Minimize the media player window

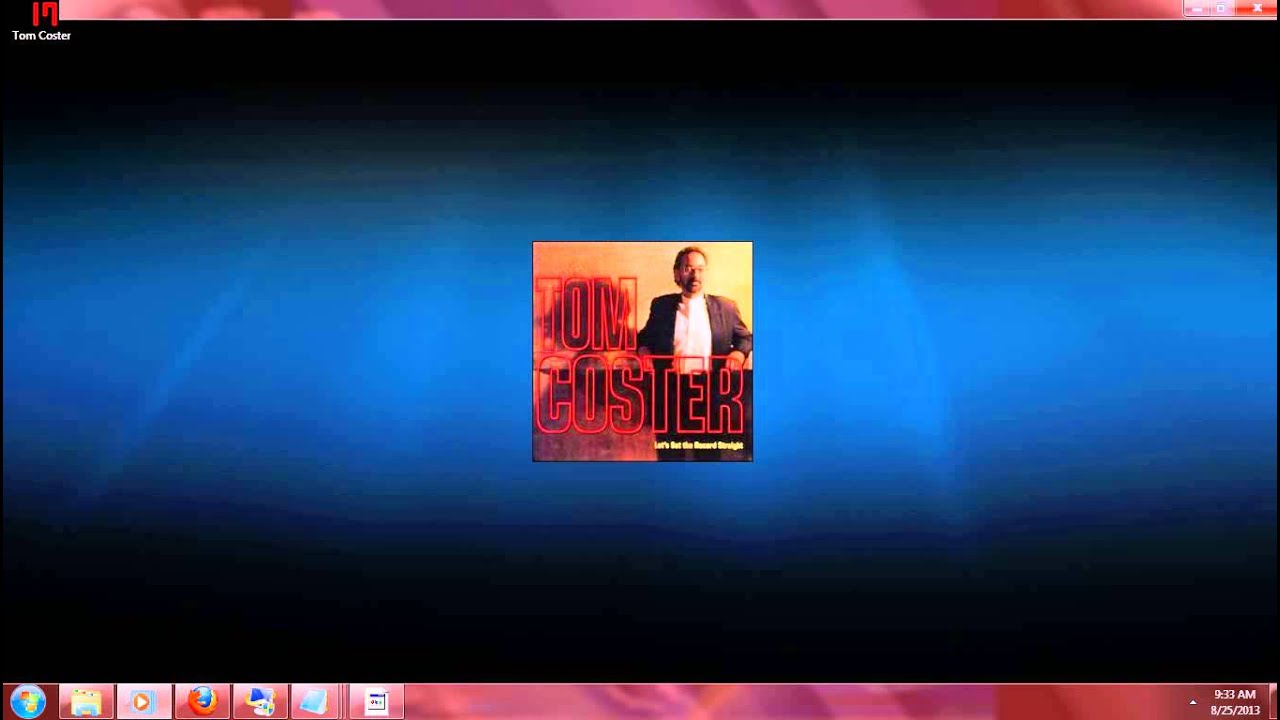pos(1196,8)
